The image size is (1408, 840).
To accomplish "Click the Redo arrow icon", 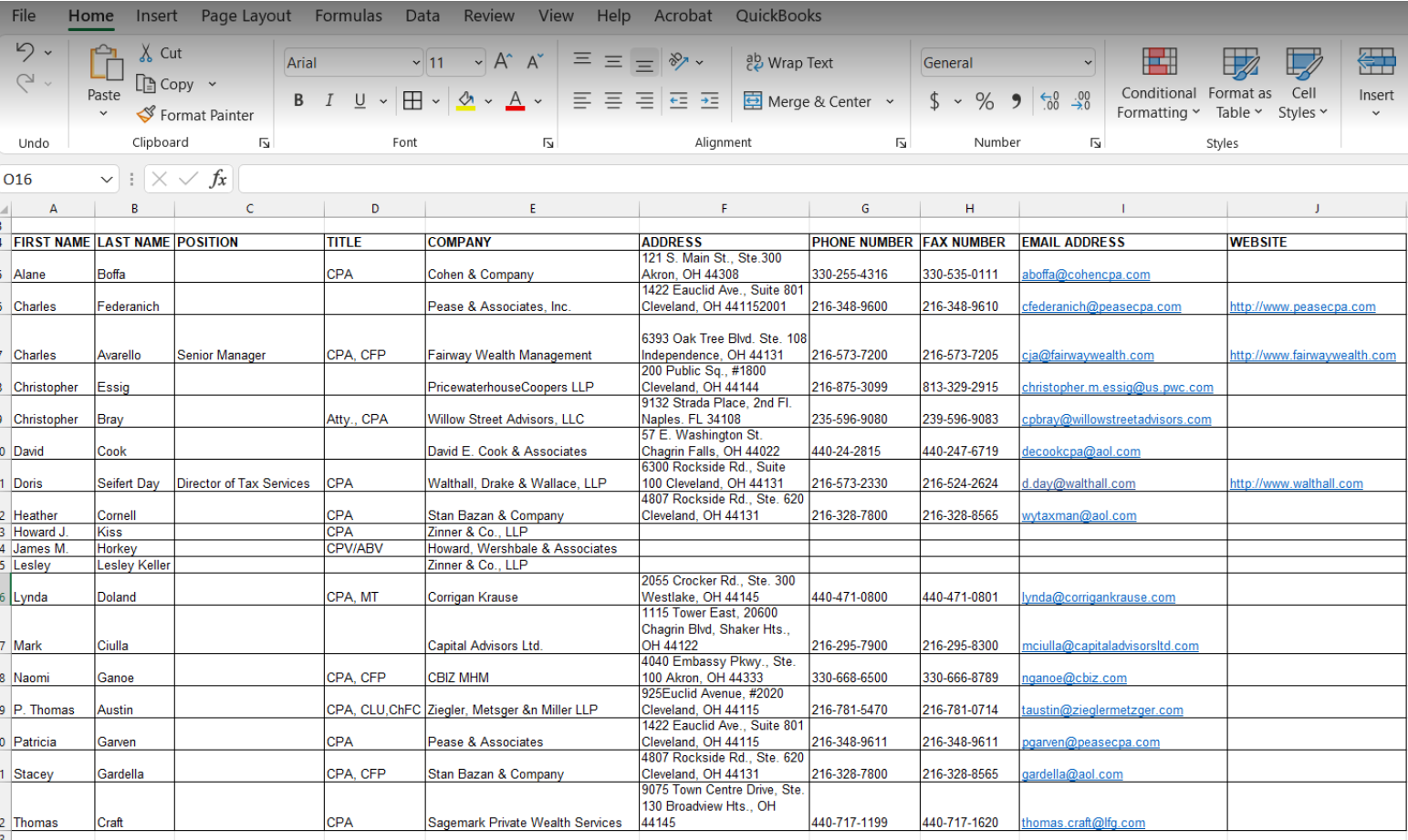I will (25, 83).
